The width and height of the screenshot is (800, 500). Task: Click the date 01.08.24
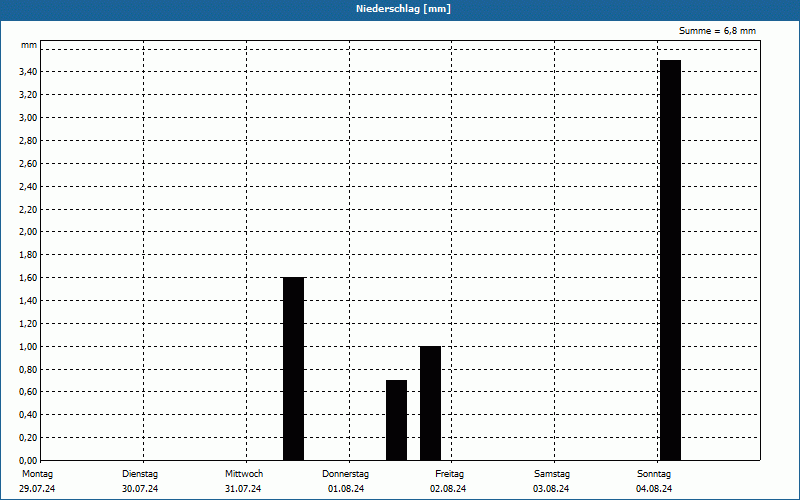tap(346, 489)
